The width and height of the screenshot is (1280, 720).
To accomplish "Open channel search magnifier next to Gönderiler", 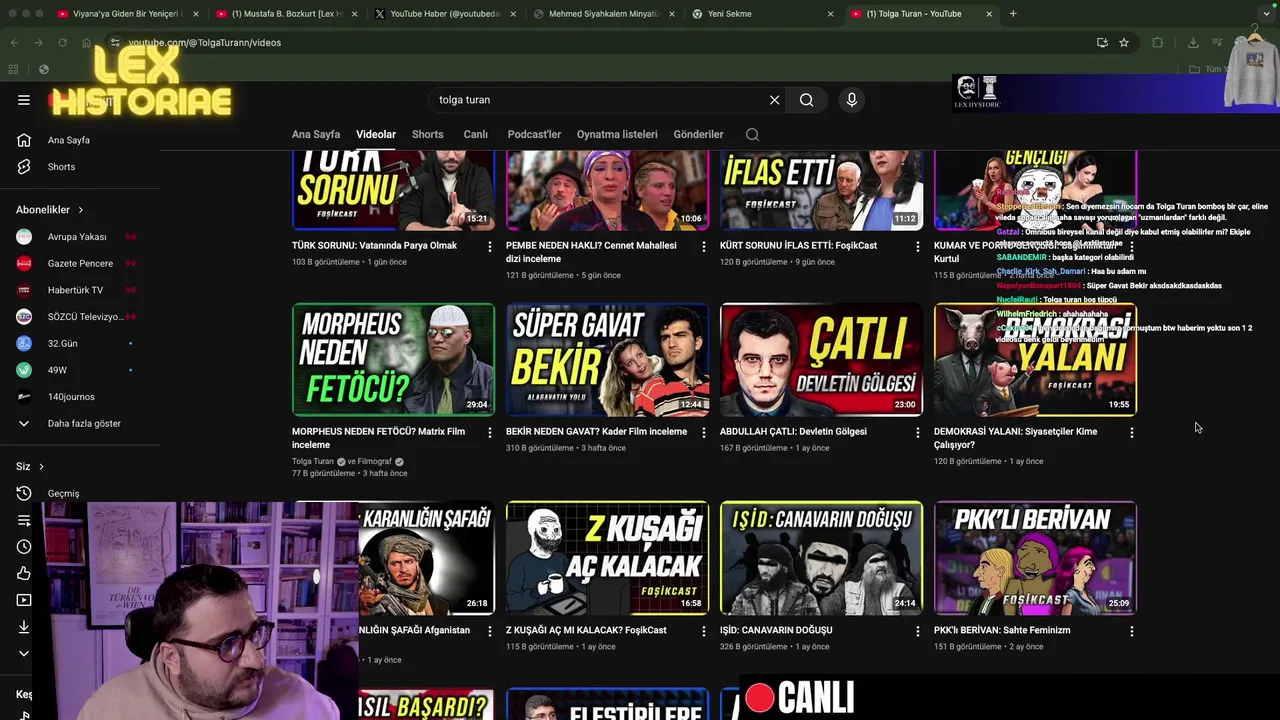I will [x=752, y=134].
